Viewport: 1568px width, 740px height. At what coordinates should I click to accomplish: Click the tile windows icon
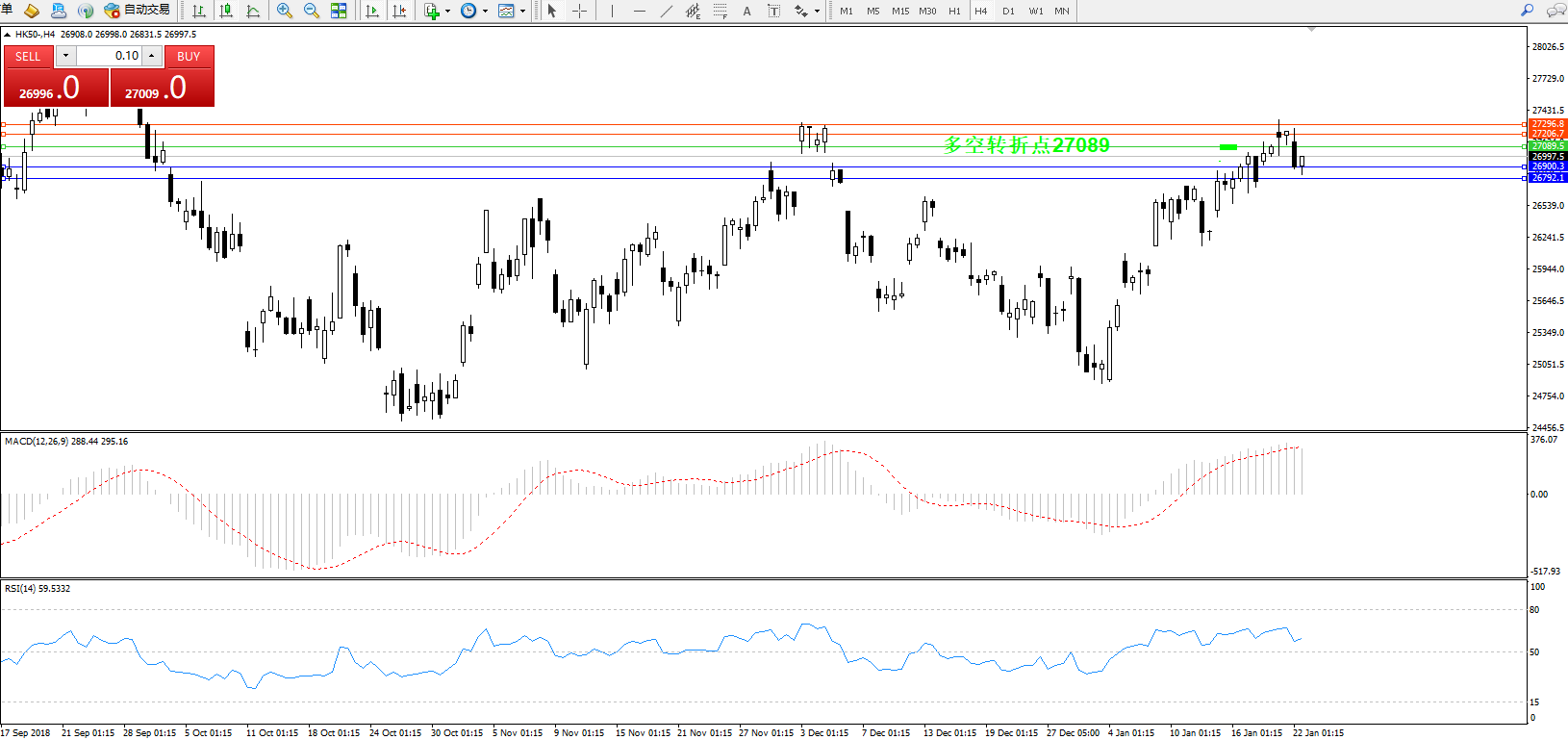coord(339,11)
